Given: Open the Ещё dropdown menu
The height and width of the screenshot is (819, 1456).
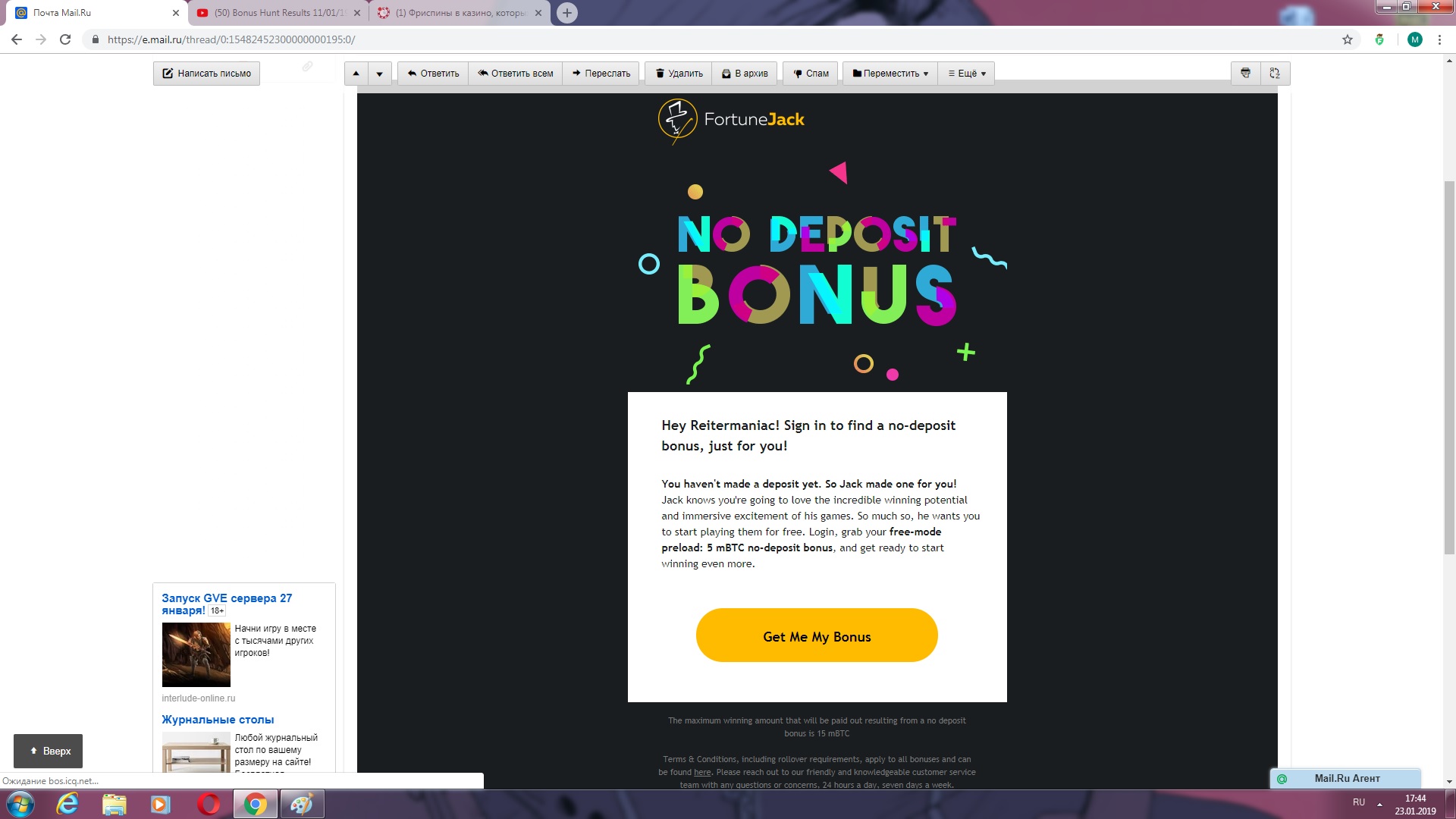Looking at the screenshot, I should [967, 74].
